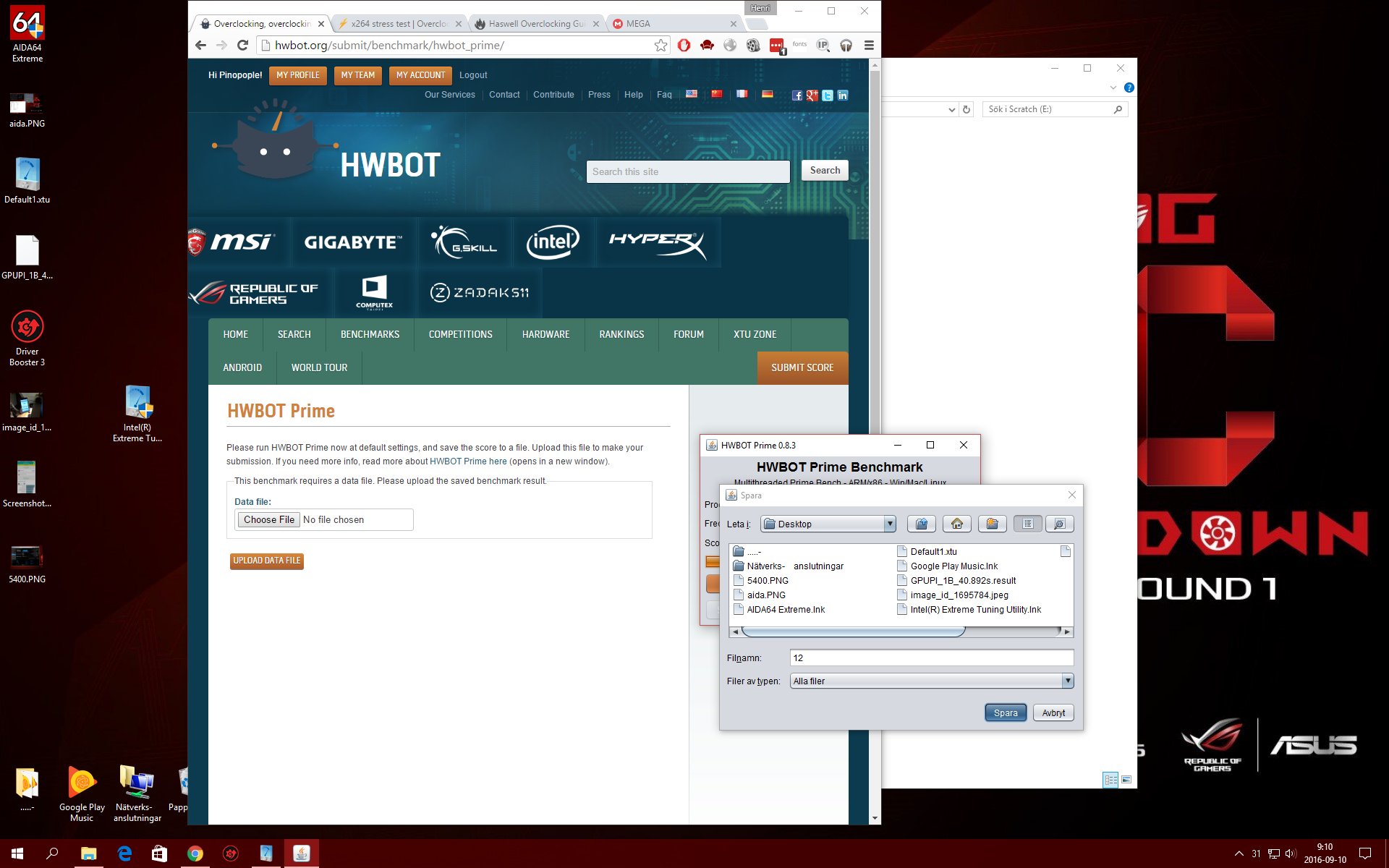Click the Chrome back arrow

click(x=200, y=45)
